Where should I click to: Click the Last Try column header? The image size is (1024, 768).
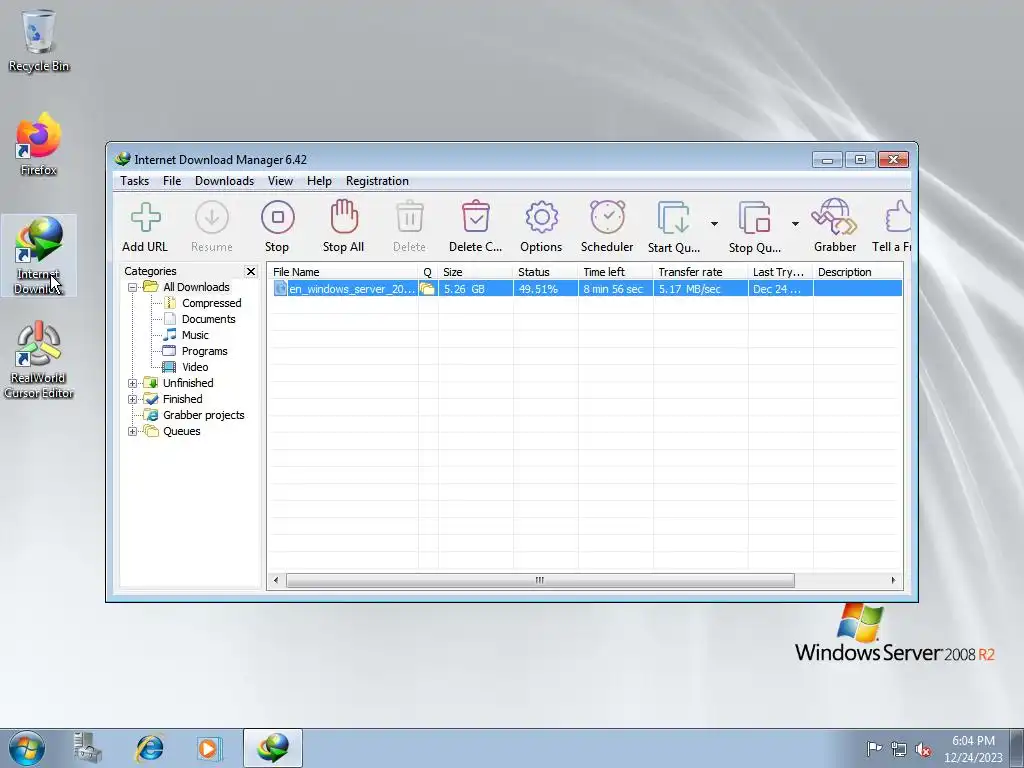pos(780,272)
